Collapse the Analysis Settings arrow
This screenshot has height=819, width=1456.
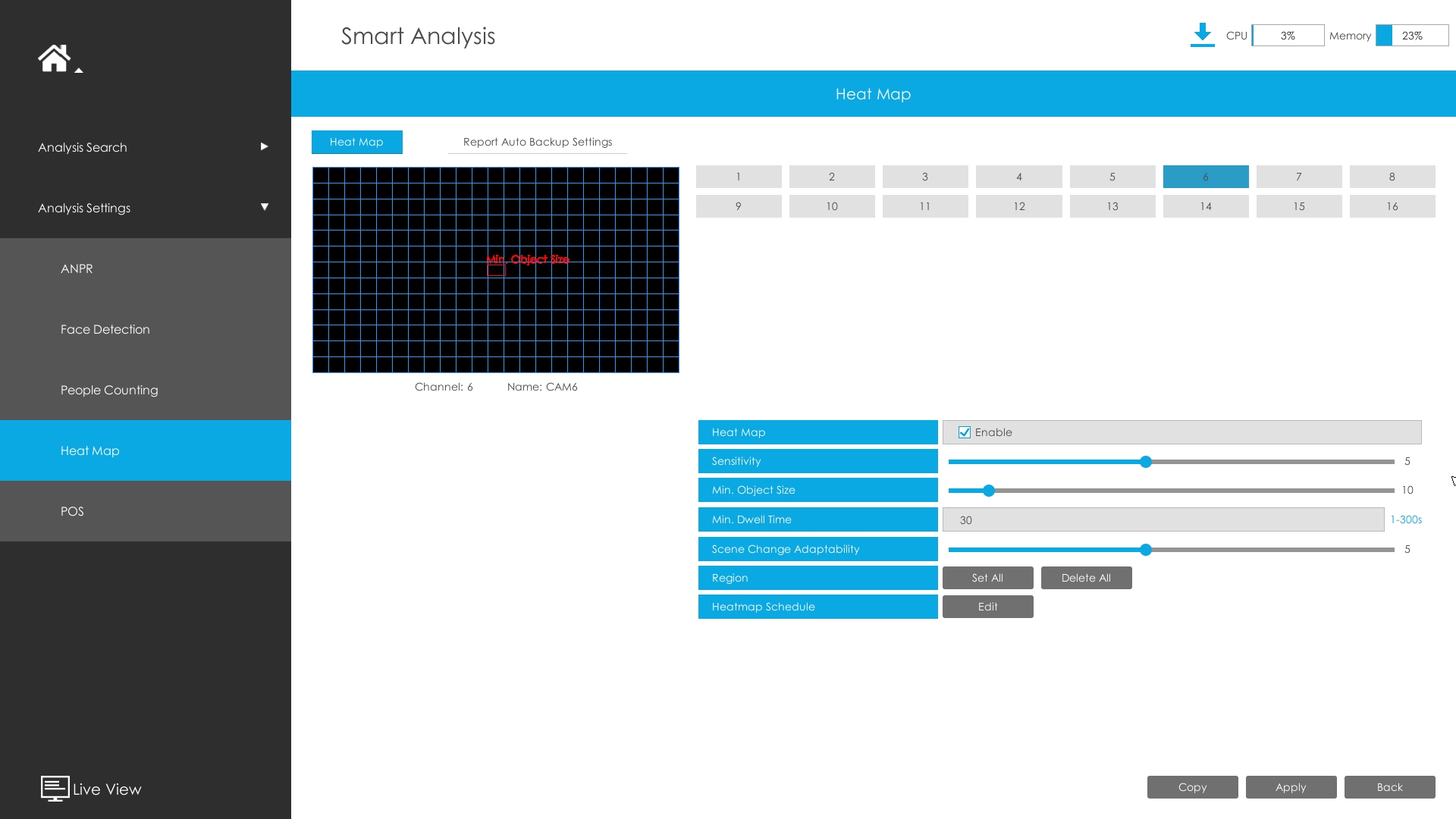[x=265, y=207]
